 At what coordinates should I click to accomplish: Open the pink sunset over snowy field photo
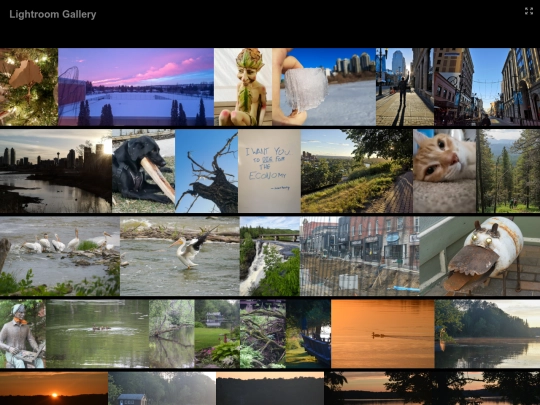pos(136,87)
